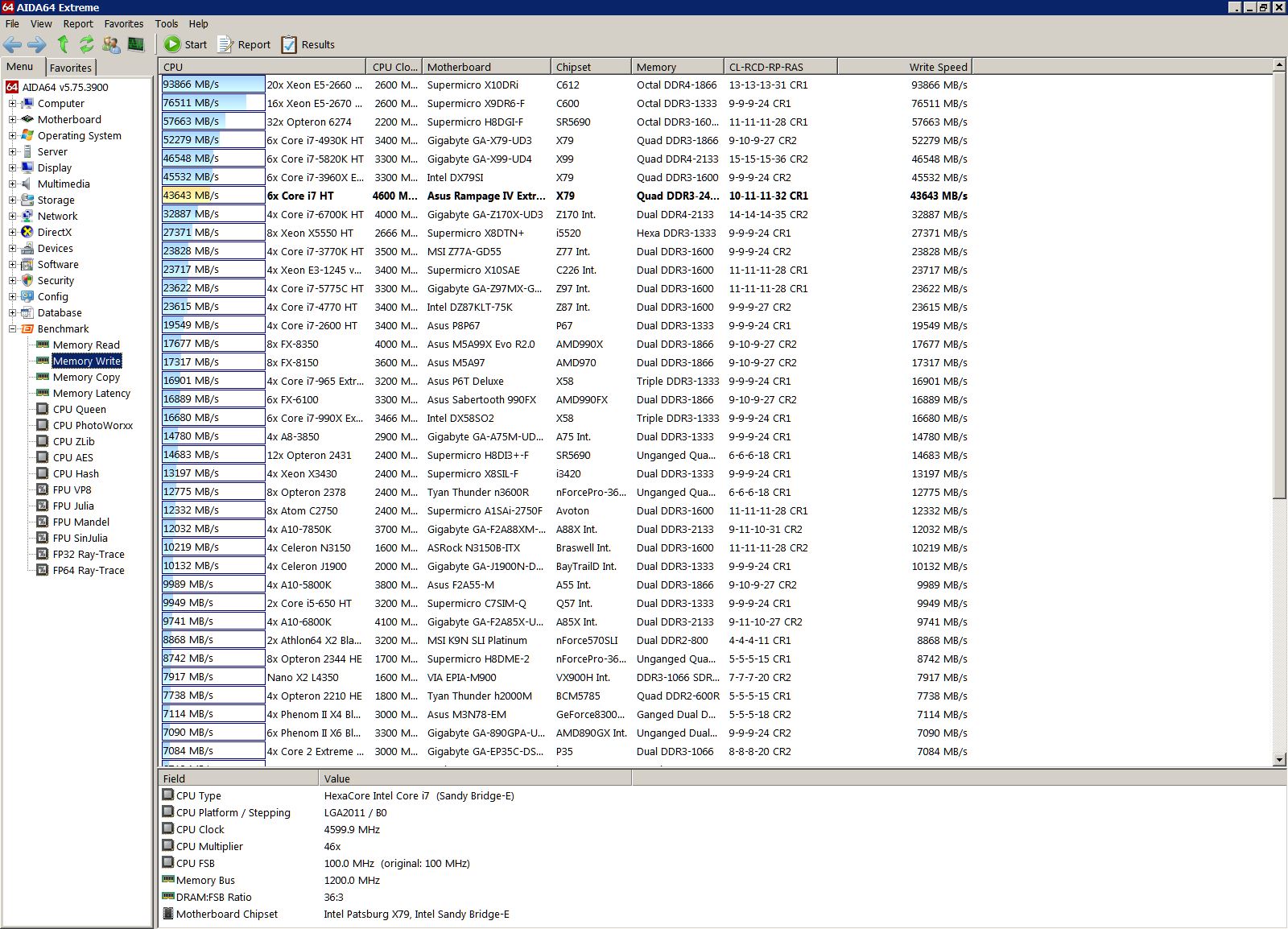1288x929 pixels.
Task: Click the Report toolbar button
Action: click(244, 45)
